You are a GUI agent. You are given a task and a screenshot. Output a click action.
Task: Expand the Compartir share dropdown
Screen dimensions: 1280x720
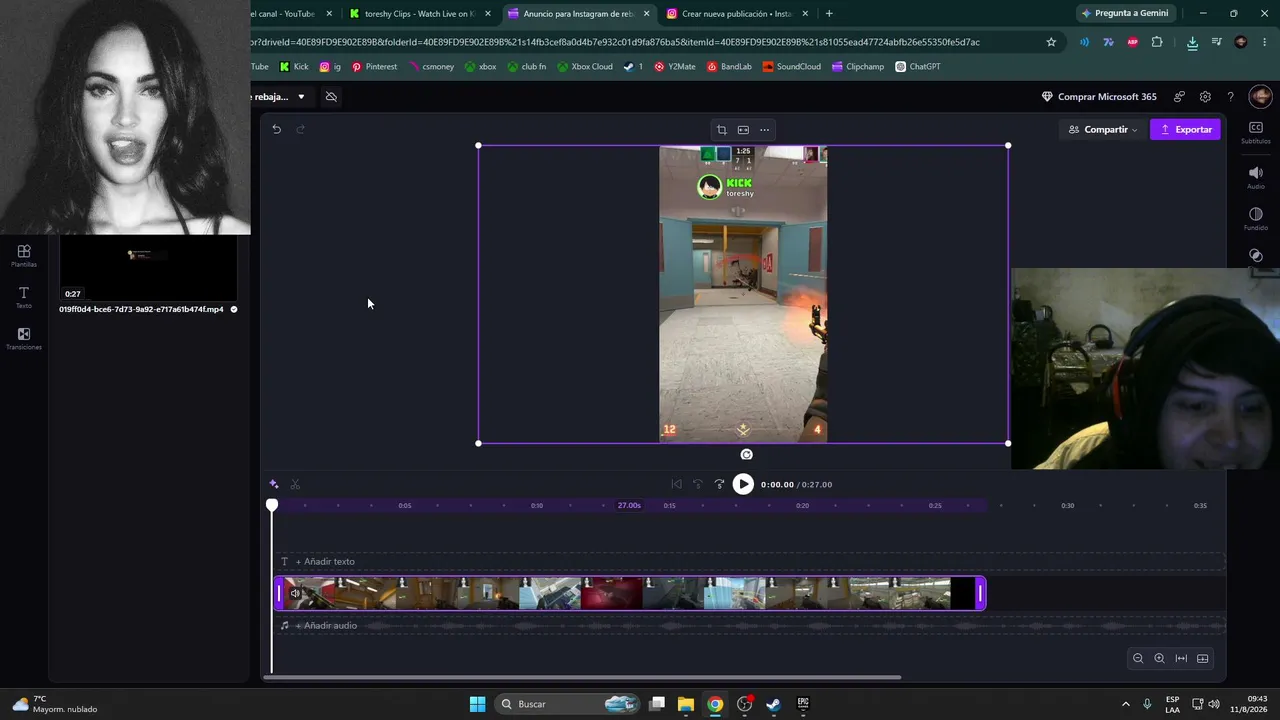1102,130
